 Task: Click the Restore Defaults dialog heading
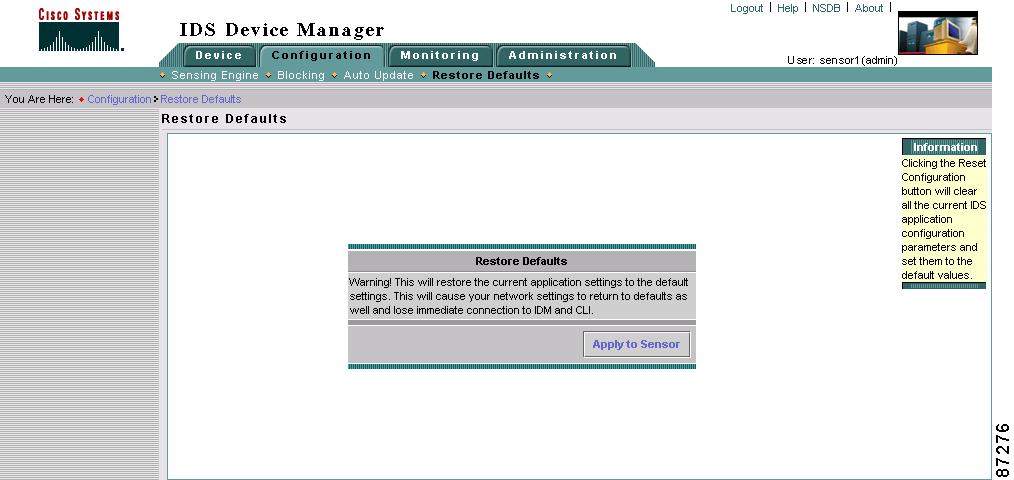click(521, 261)
